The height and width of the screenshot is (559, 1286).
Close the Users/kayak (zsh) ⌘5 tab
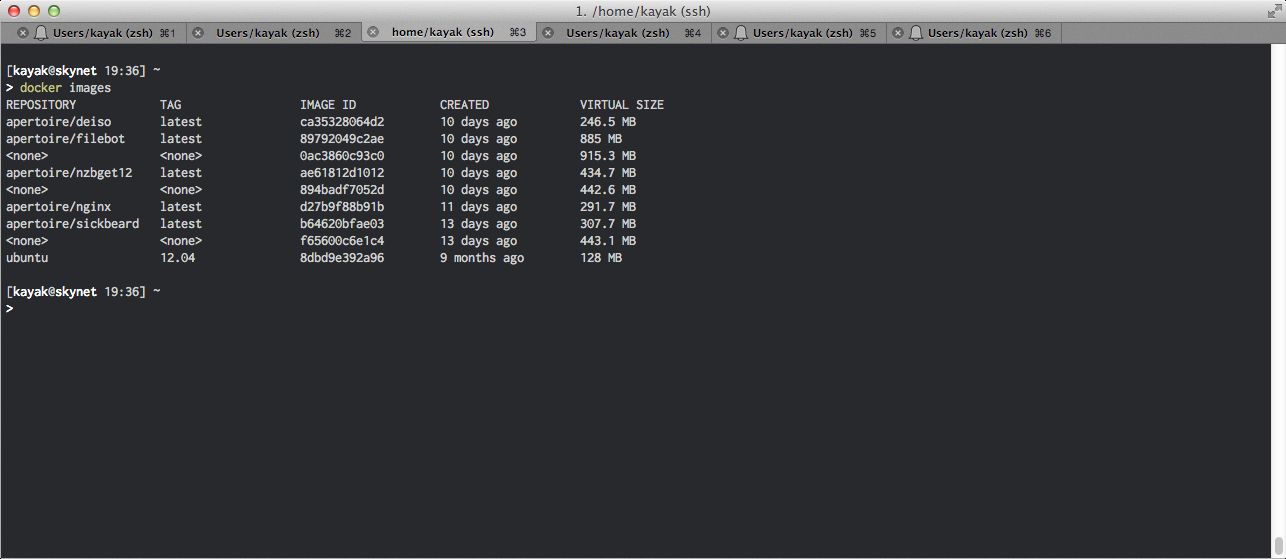[722, 33]
